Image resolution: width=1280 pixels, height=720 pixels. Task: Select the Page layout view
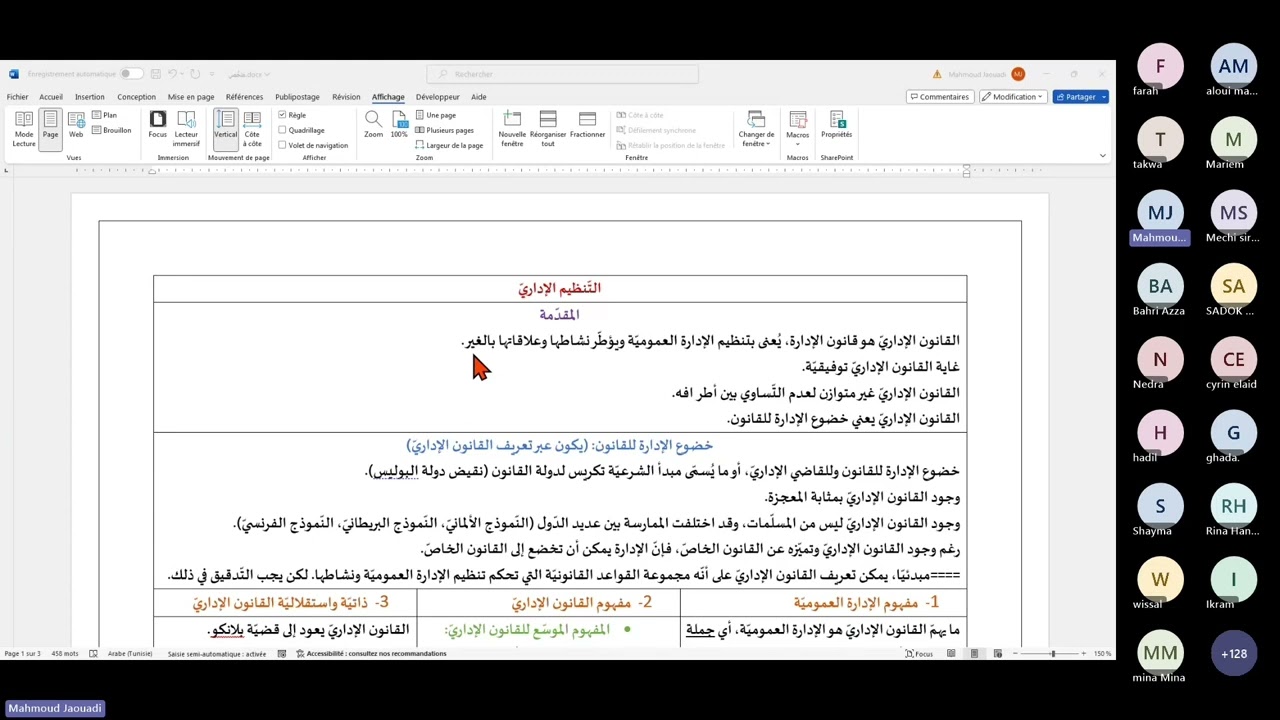pyautogui.click(x=50, y=130)
